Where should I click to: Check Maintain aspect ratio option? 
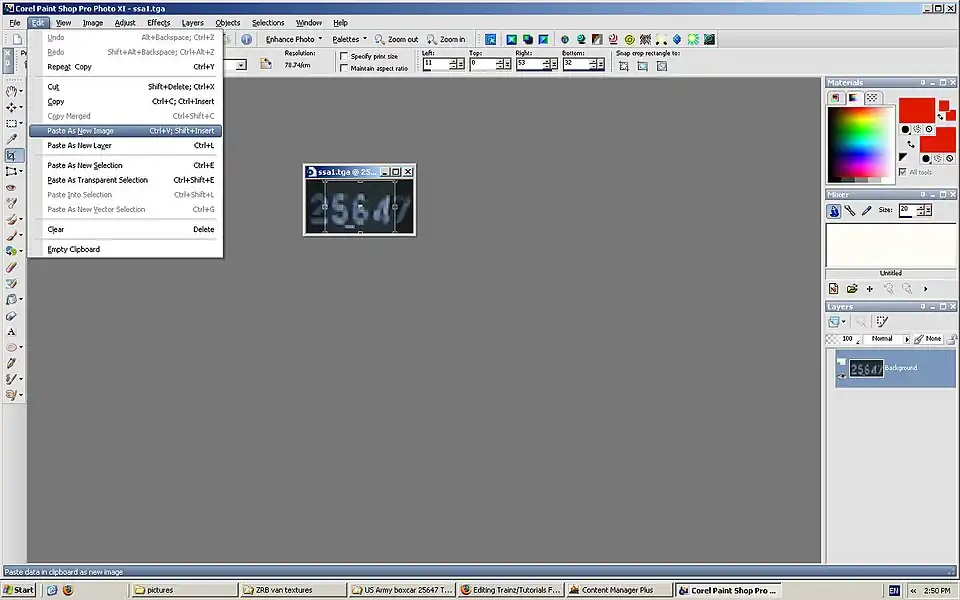[x=345, y=68]
